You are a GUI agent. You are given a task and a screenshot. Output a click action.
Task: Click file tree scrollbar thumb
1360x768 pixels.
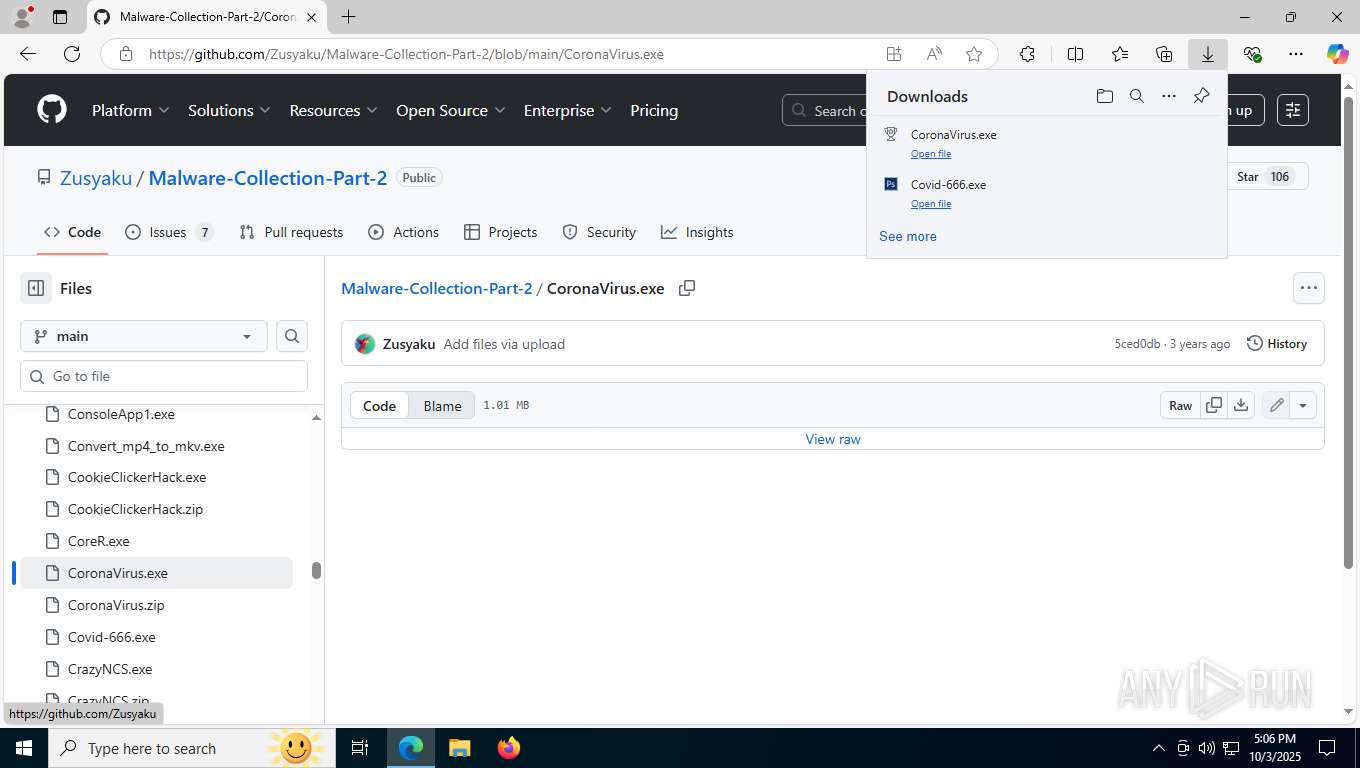point(316,570)
